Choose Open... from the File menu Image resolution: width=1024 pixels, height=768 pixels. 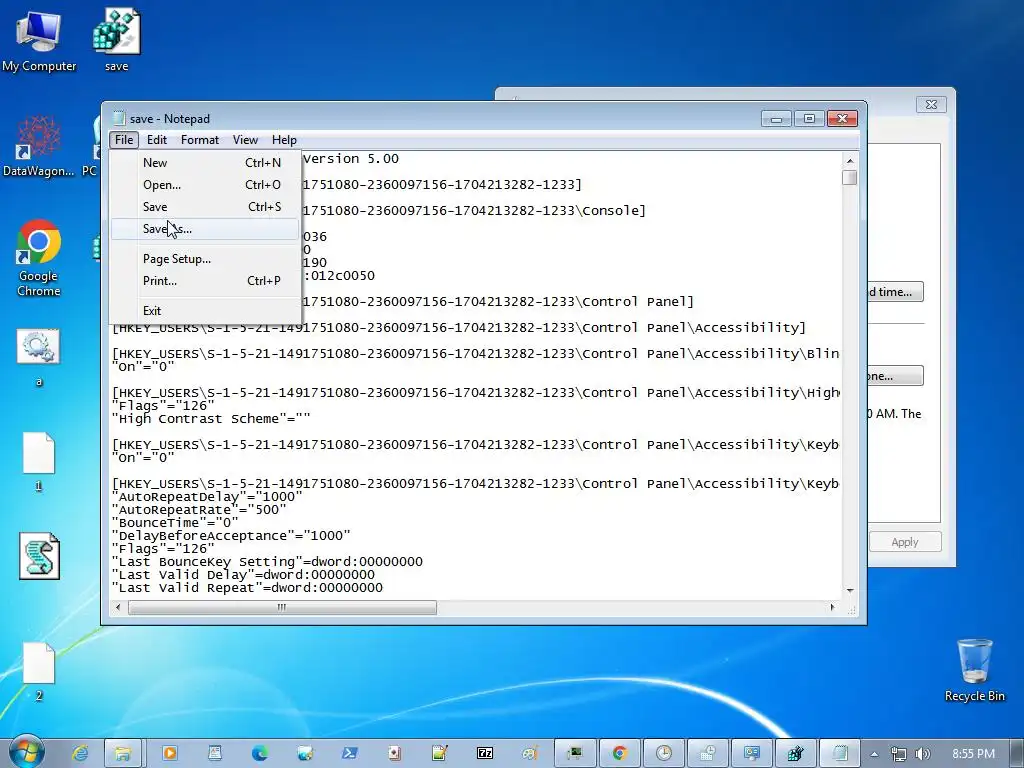[205, 185]
